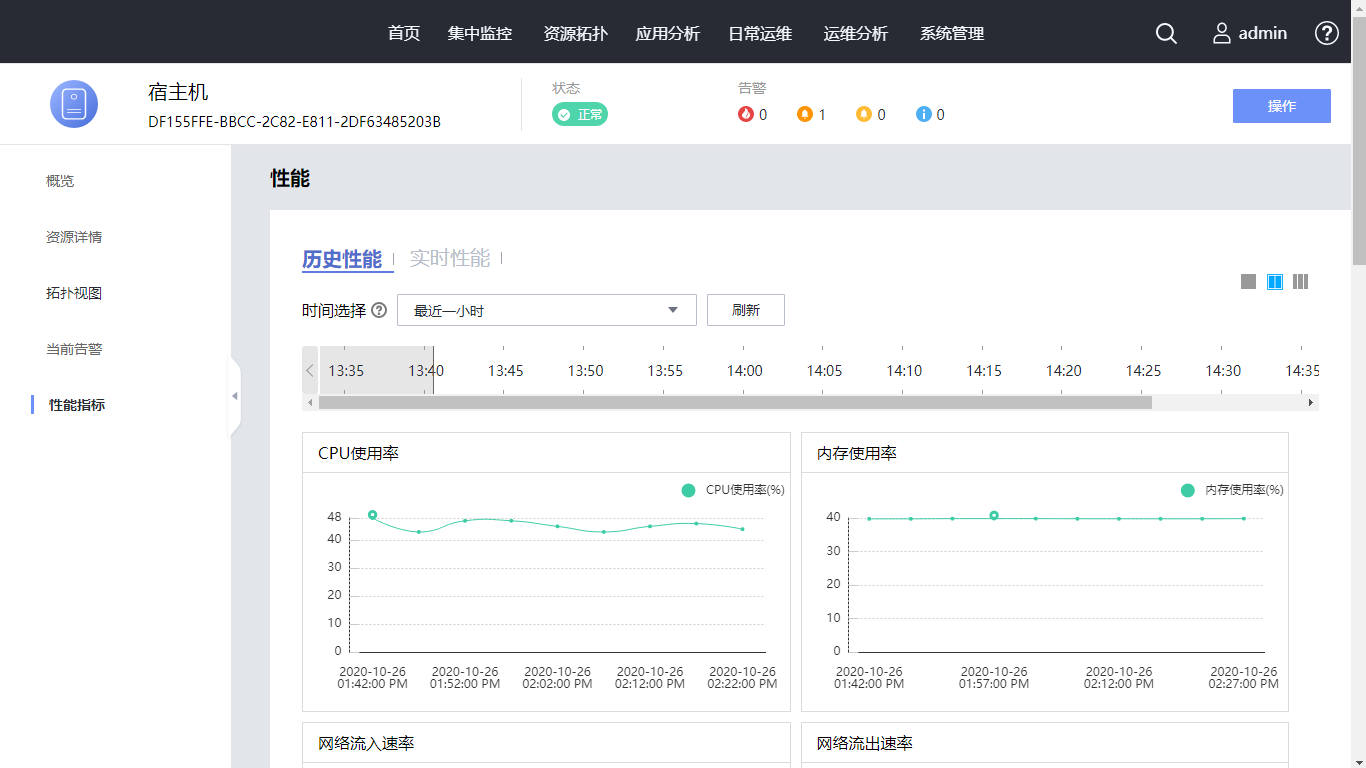The image size is (1366, 768).
Task: Click the blue 操作 button
Action: coord(1281,106)
